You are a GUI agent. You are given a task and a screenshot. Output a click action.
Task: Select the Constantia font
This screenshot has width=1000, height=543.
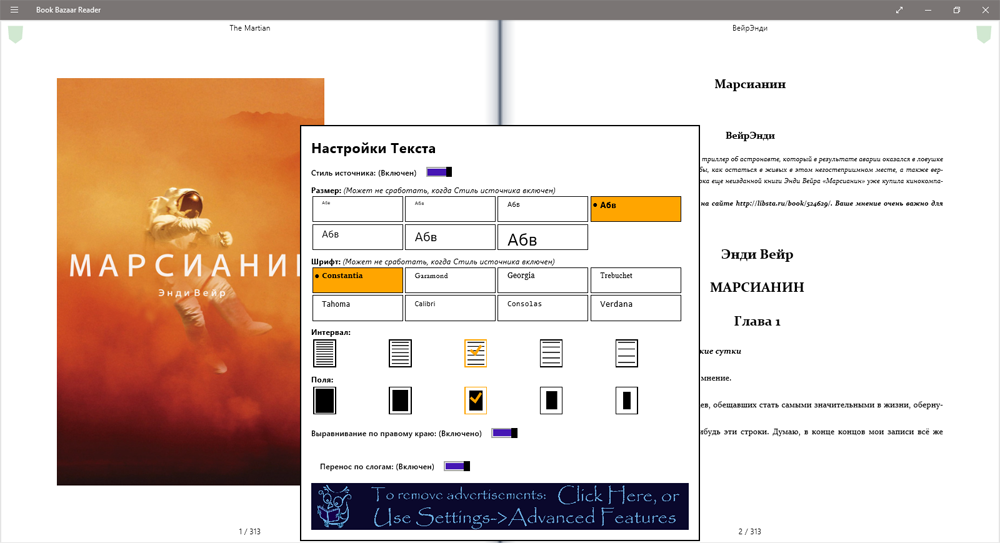pos(357,280)
